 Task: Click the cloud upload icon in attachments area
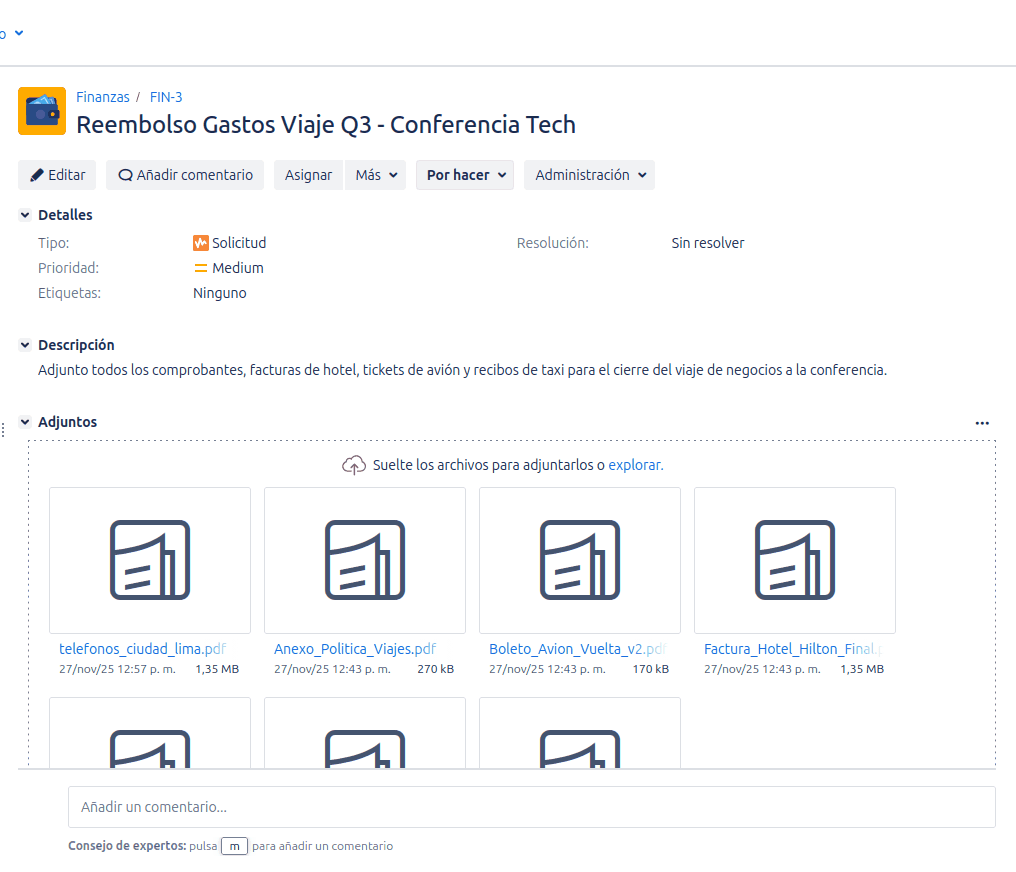[354, 464]
